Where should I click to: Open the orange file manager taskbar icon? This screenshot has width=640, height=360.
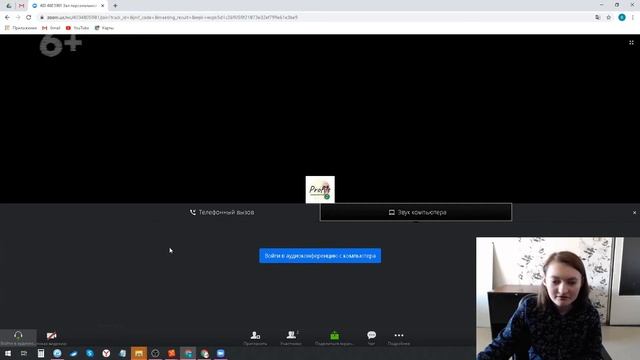tap(139, 353)
